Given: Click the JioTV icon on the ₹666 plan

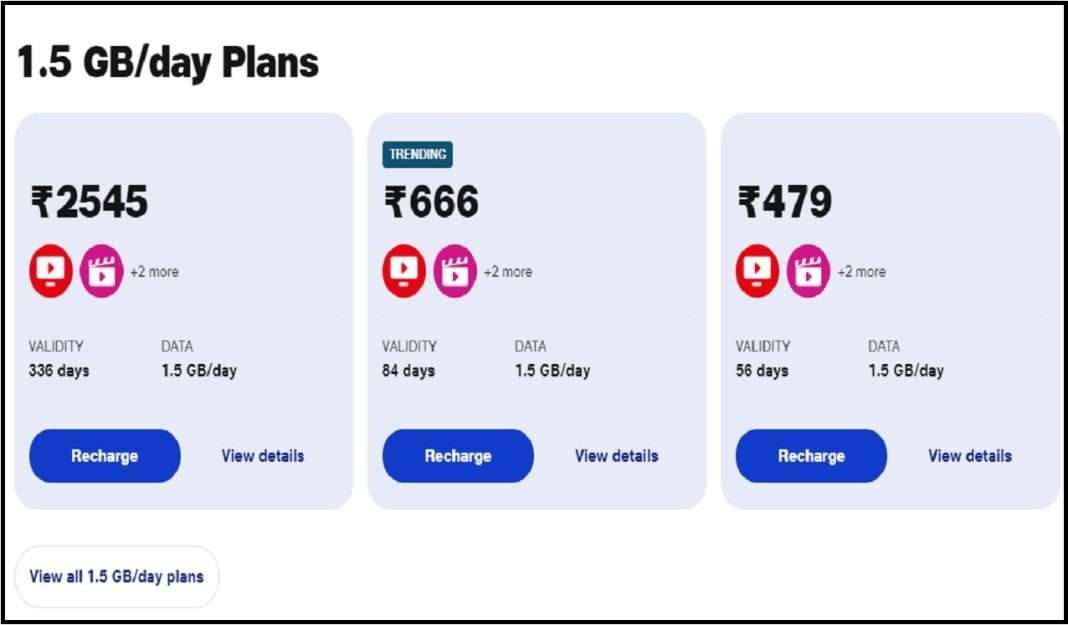Looking at the screenshot, I should click(404, 270).
